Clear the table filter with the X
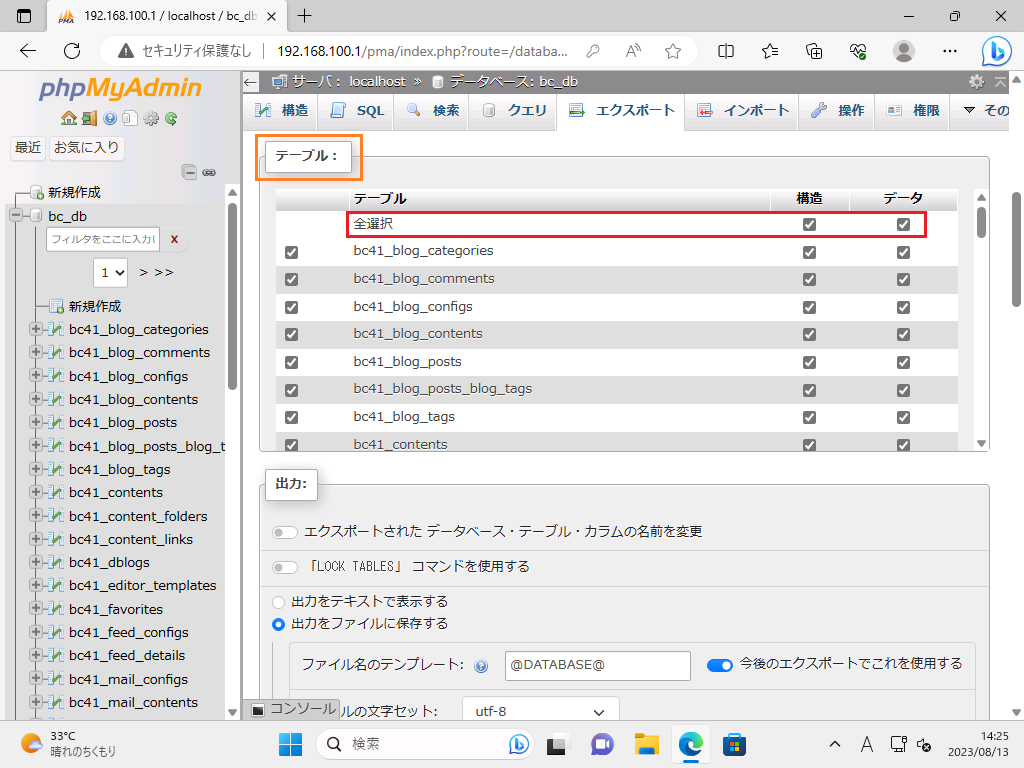This screenshot has height=768, width=1024. 174,239
